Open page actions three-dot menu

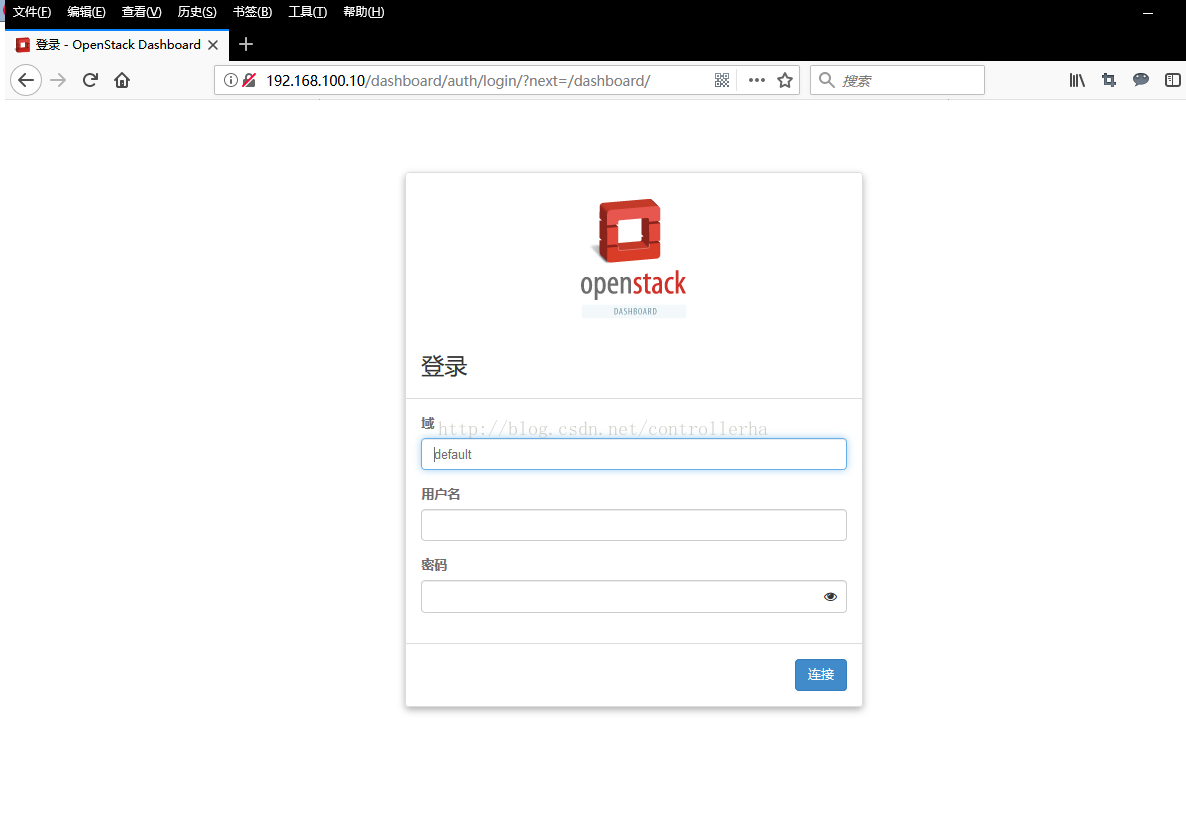(756, 80)
